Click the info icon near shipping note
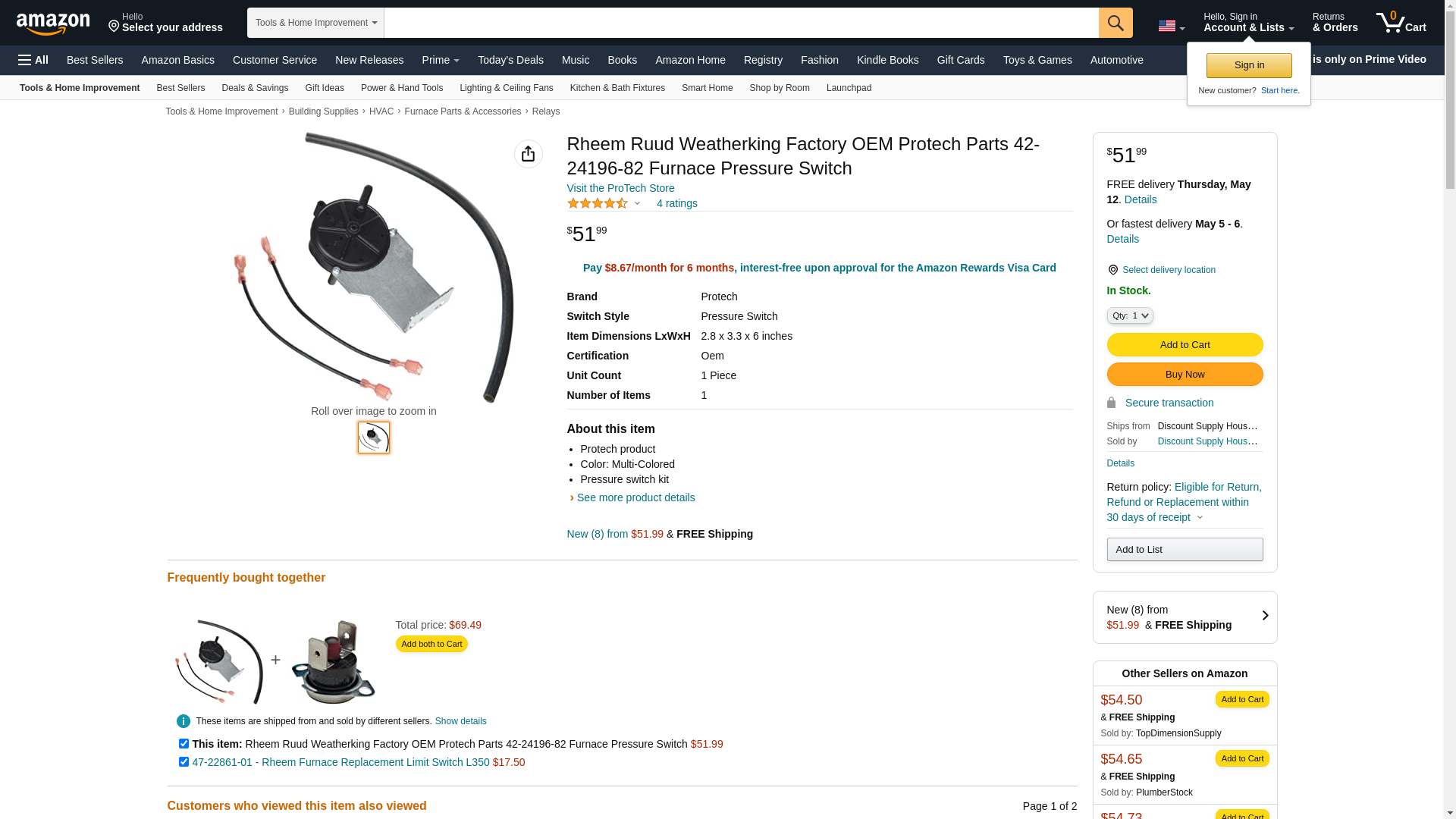Image resolution: width=1456 pixels, height=819 pixels. coord(184,721)
